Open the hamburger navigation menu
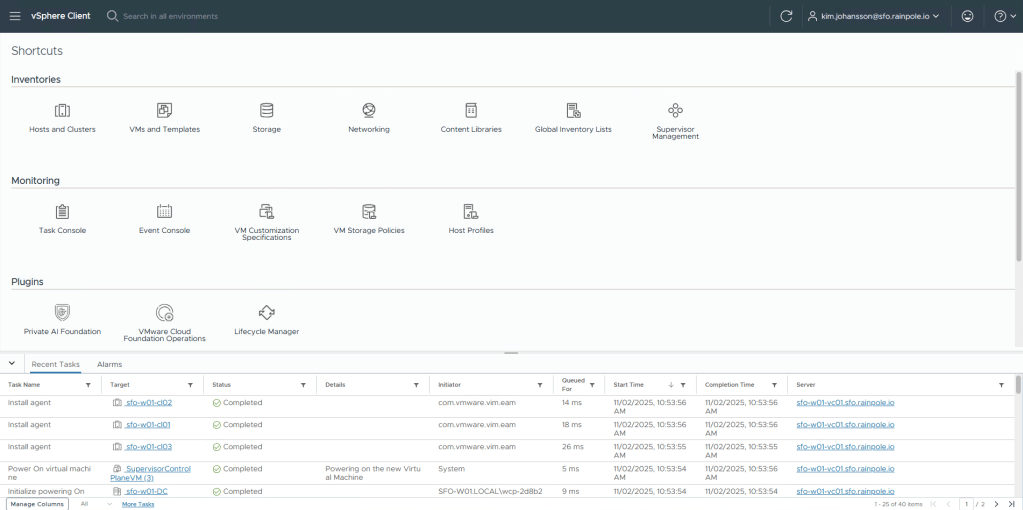Viewport: 1023px width, 510px height. [15, 16]
